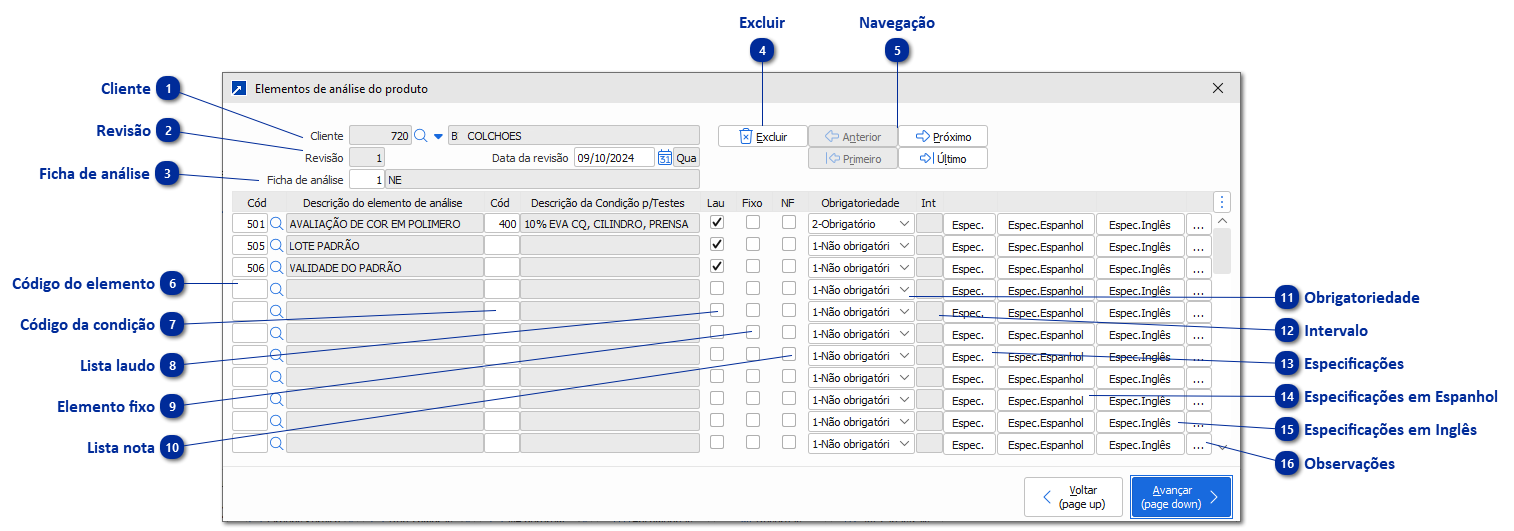Check NF for LOTE PADRÃO
Screen dimensions: 1514x531
point(789,245)
